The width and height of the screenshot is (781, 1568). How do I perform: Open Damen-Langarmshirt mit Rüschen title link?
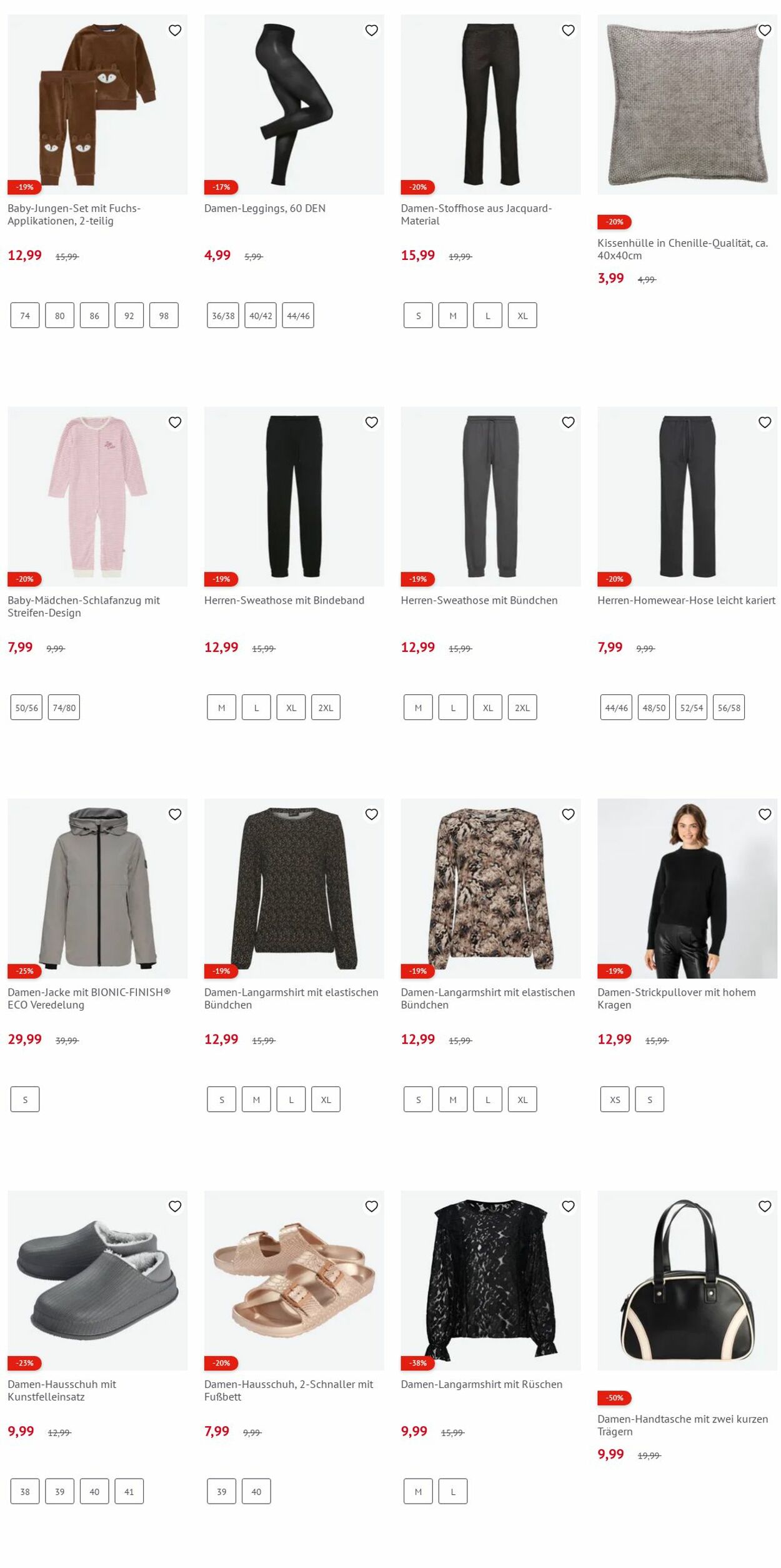pos(482,1384)
